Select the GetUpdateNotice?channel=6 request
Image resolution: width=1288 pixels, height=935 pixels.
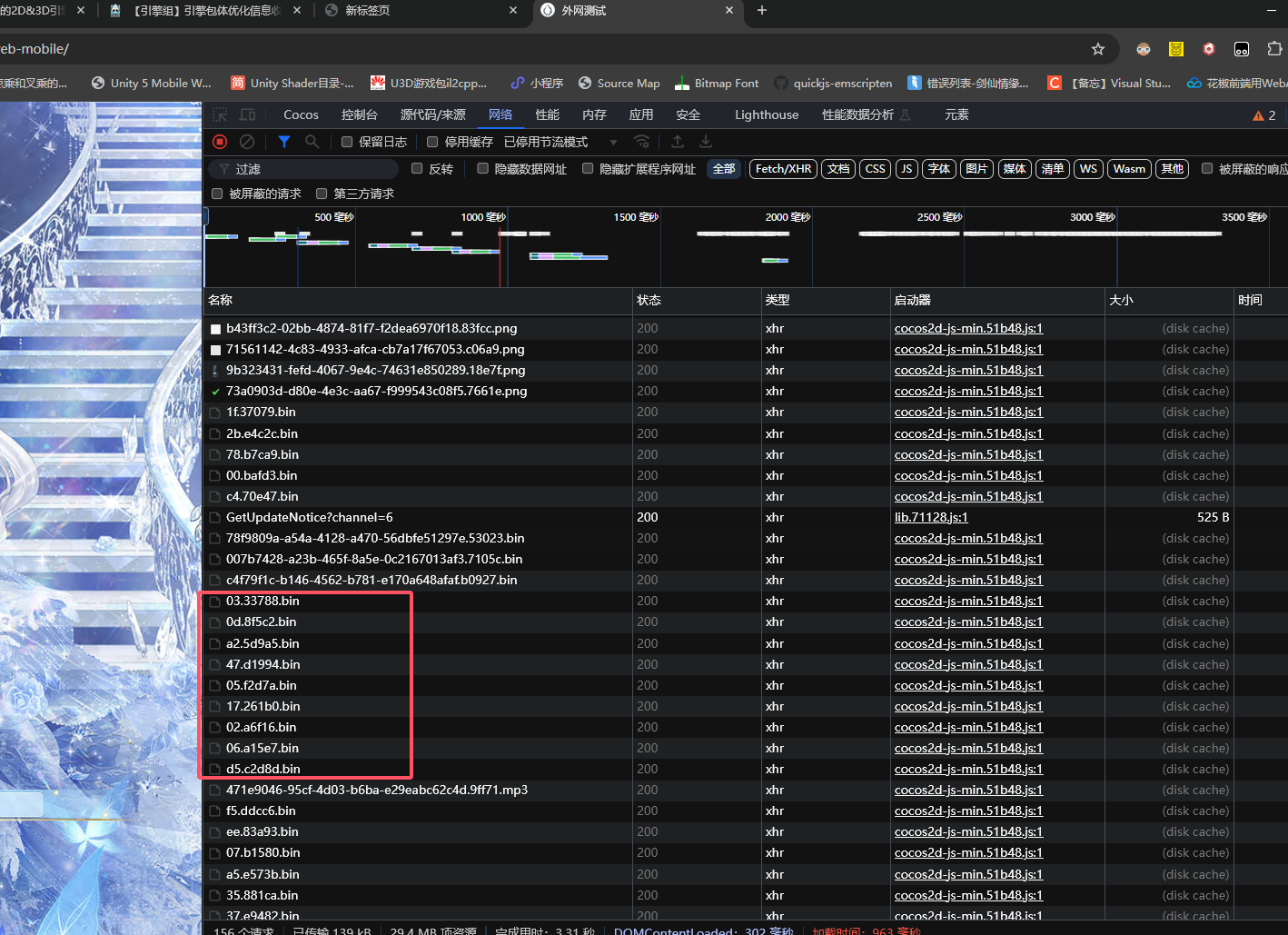tap(310, 517)
